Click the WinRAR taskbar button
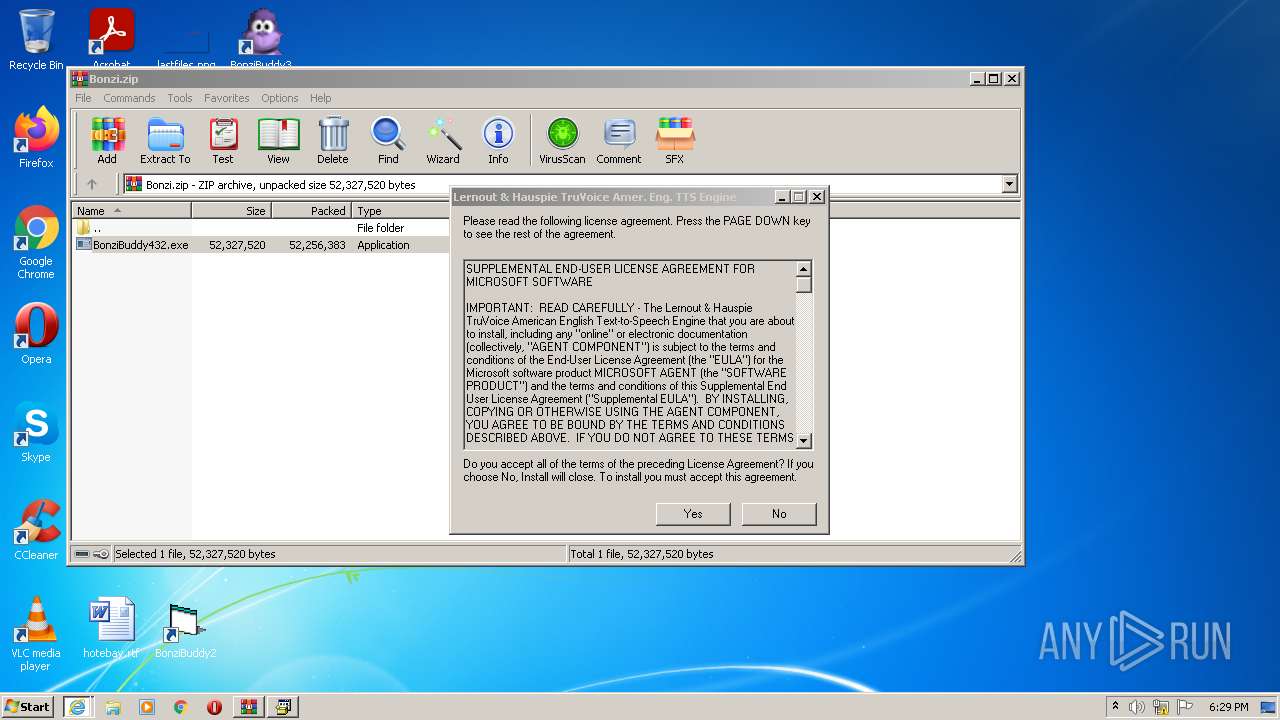The image size is (1280, 720). pyautogui.click(x=248, y=707)
